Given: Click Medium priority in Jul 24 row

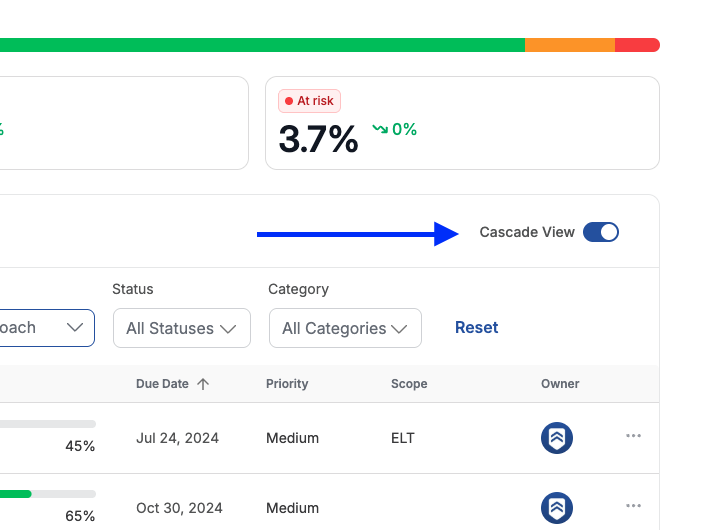Looking at the screenshot, I should [x=292, y=438].
